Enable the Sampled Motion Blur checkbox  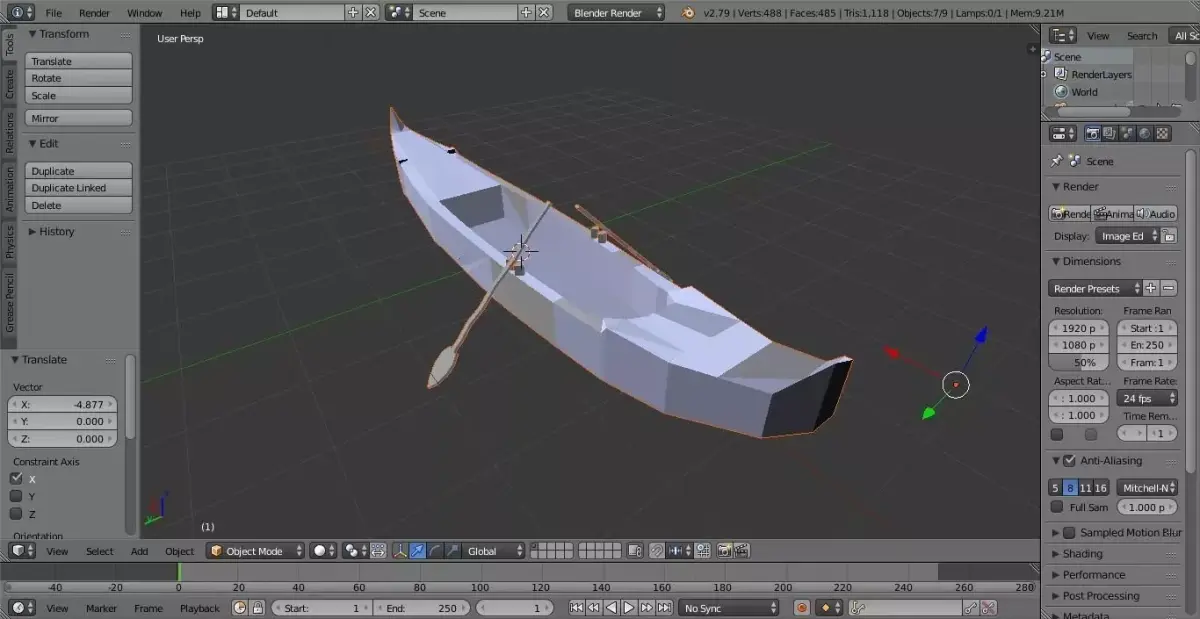pyautogui.click(x=1069, y=533)
